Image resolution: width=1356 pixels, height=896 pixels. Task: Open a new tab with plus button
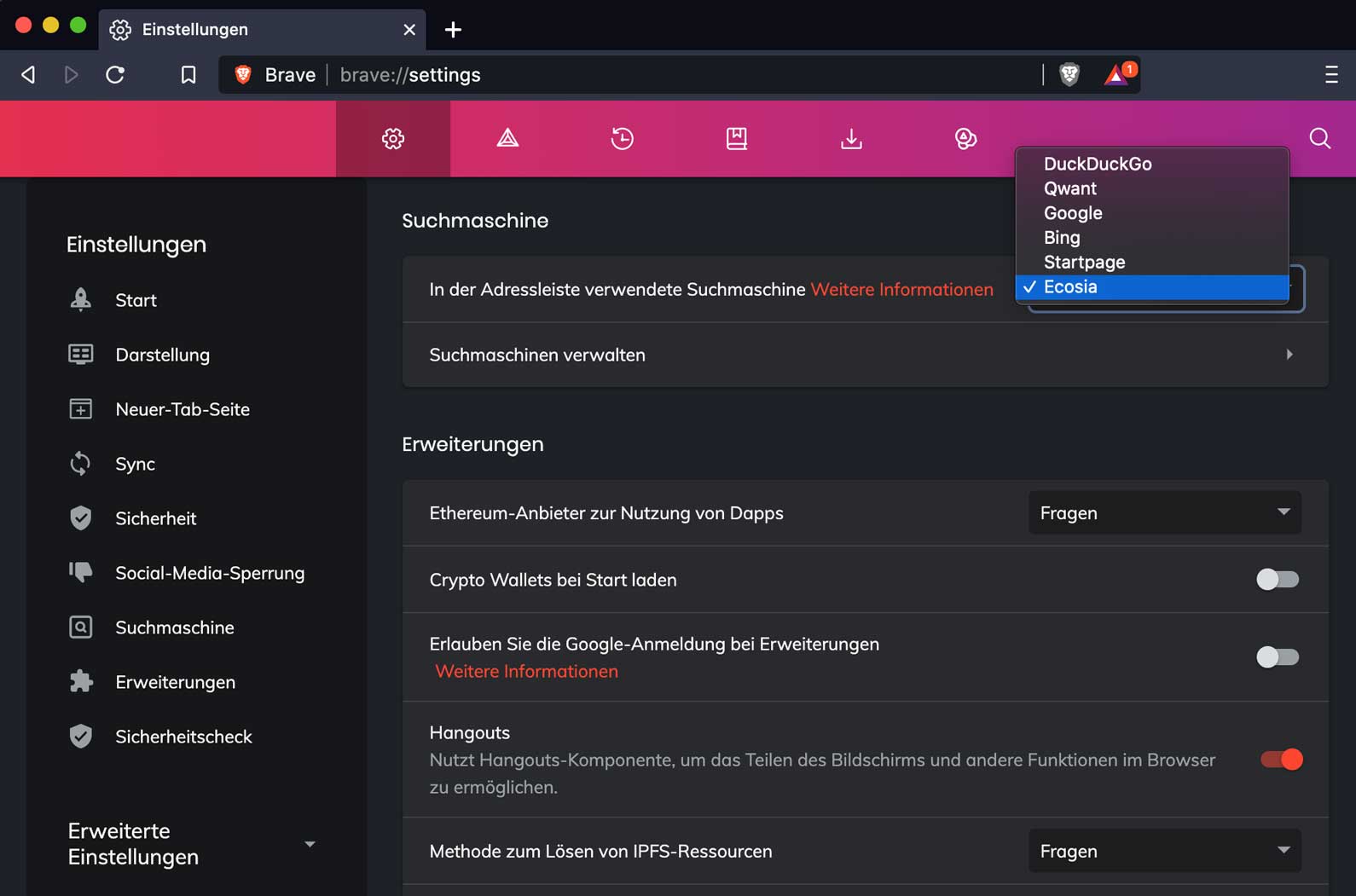(x=453, y=30)
